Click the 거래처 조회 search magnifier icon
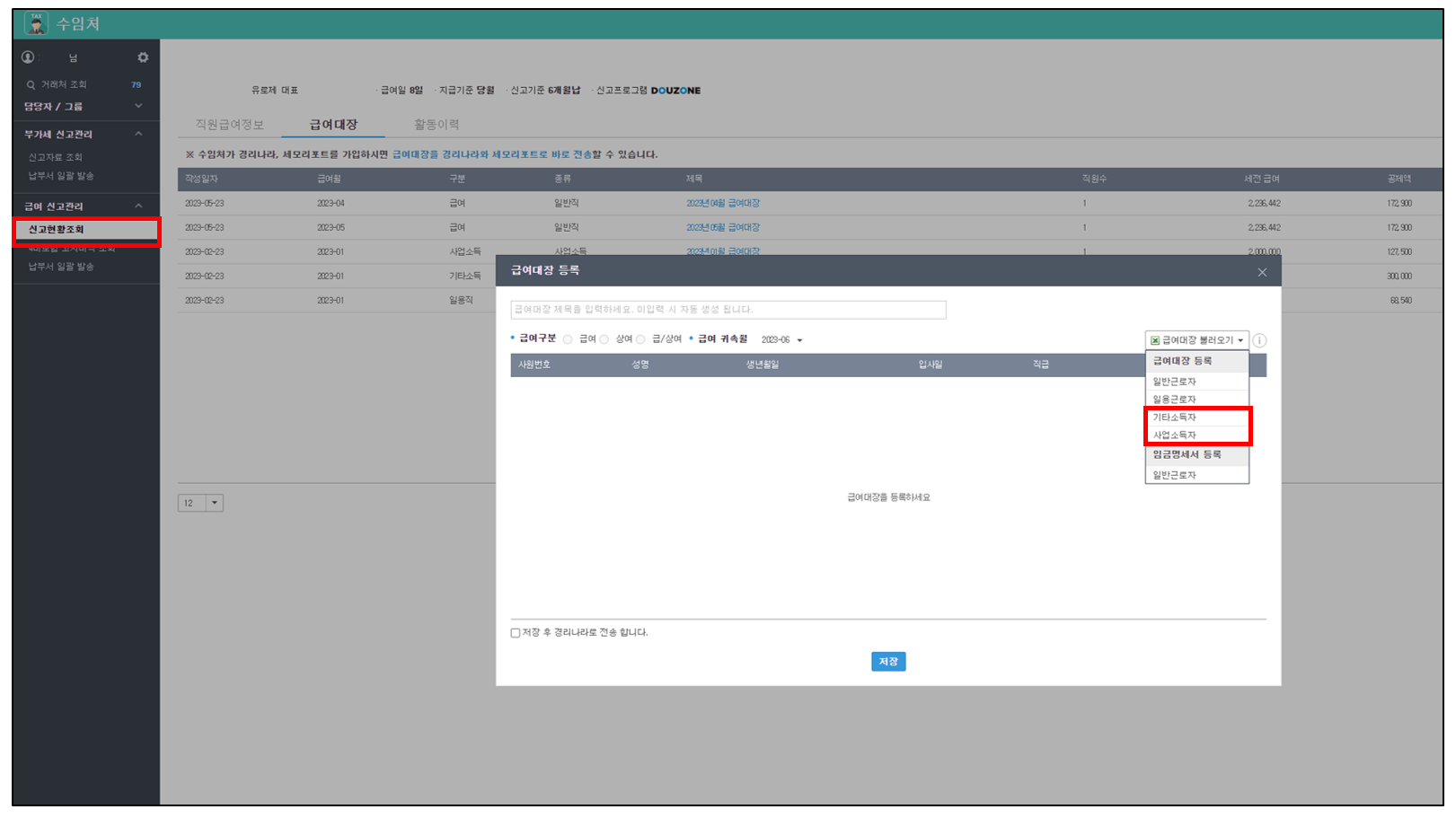This screenshot has width=1456, height=818. click(31, 85)
